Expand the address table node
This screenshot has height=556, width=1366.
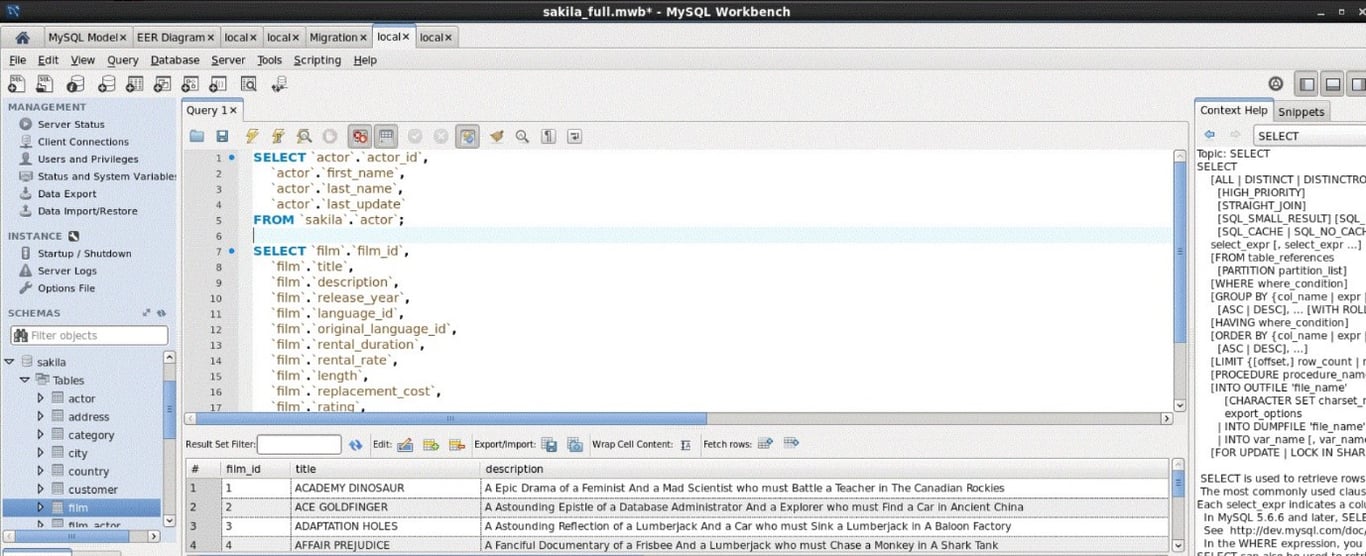click(41, 416)
